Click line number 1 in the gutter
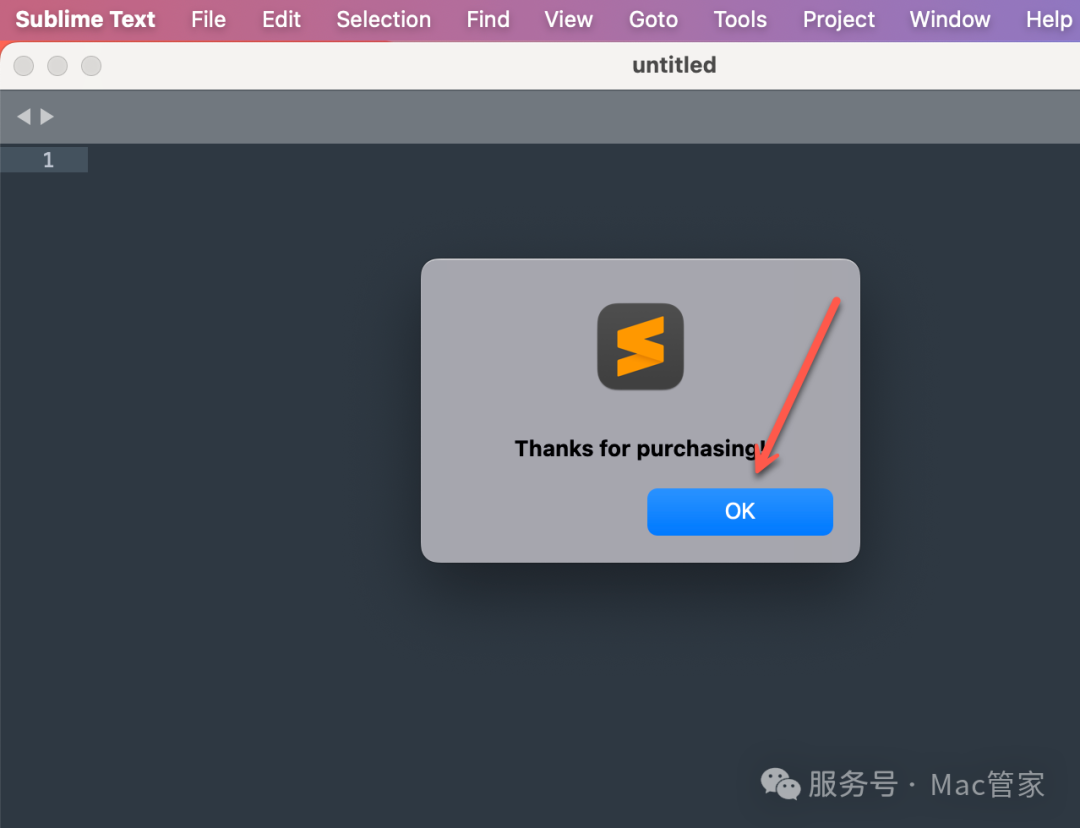The image size is (1080, 828). click(48, 160)
